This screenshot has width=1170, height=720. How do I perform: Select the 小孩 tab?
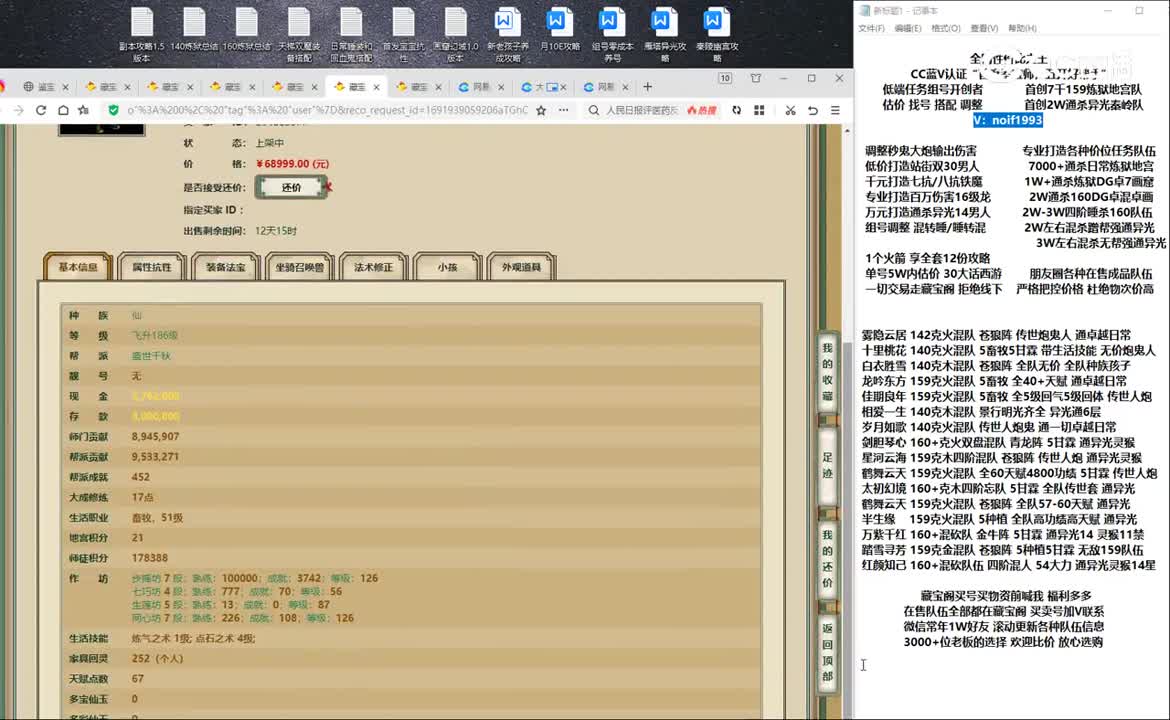click(447, 267)
